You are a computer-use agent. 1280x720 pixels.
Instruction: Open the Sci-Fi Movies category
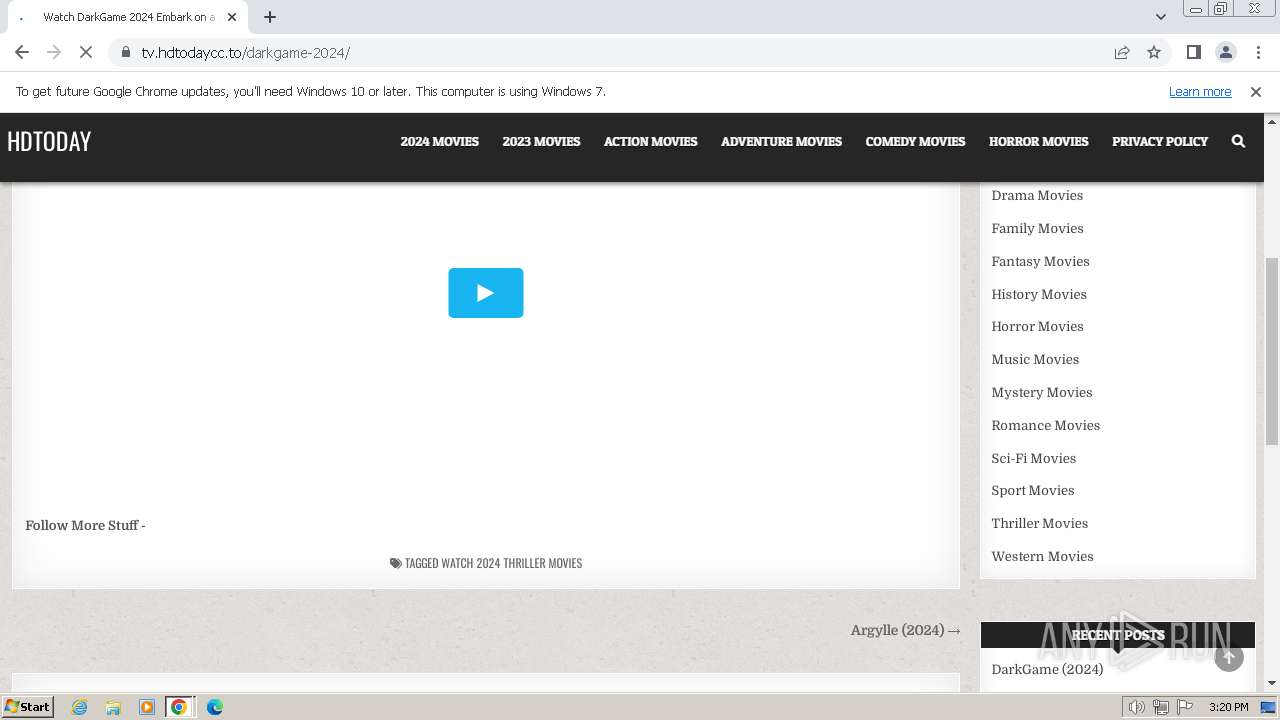click(x=1033, y=458)
